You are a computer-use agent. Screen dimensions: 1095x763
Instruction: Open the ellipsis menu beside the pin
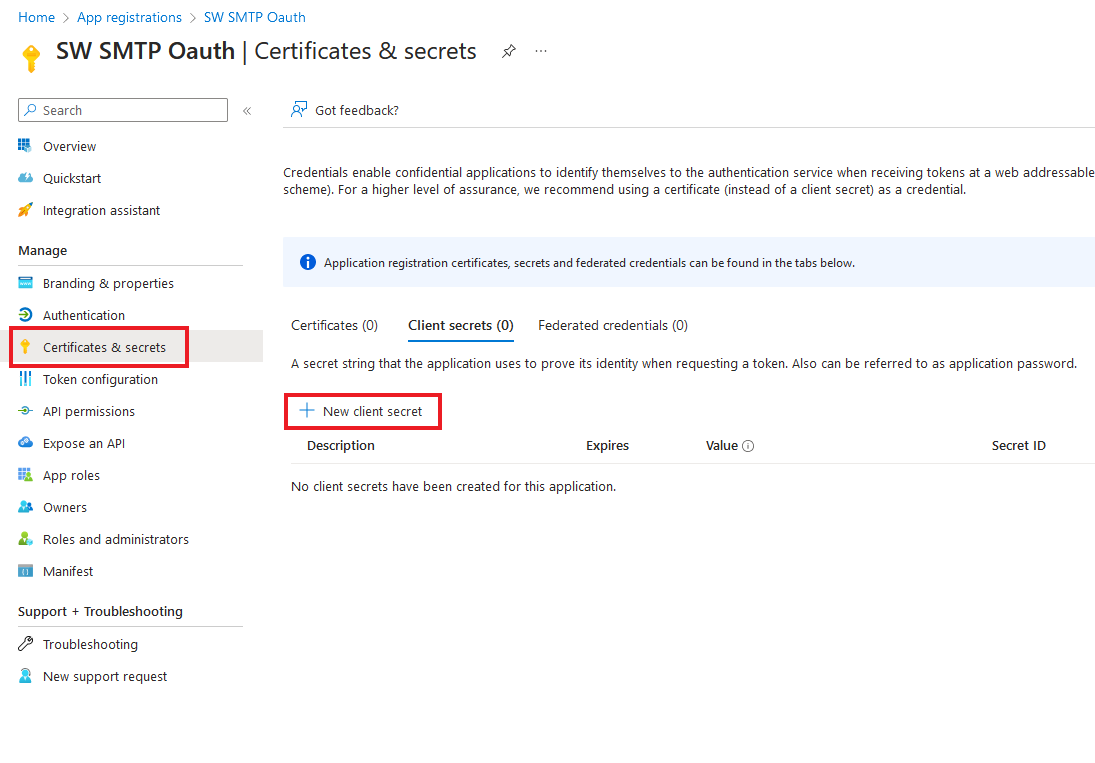tap(541, 51)
